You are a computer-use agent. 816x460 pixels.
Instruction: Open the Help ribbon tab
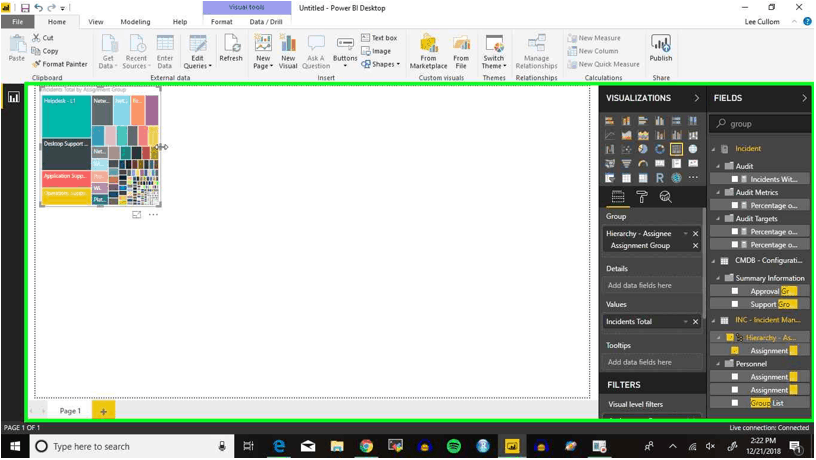[x=180, y=22]
